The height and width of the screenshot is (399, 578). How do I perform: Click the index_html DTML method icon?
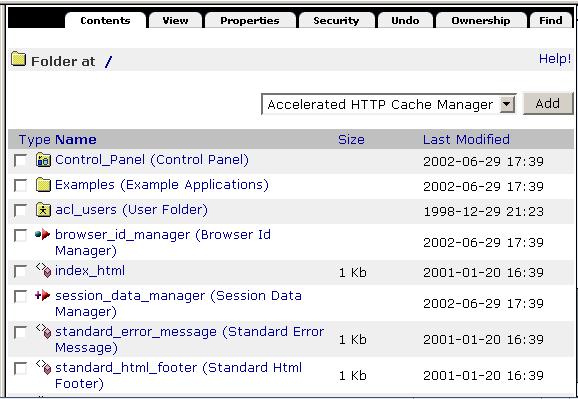43,270
